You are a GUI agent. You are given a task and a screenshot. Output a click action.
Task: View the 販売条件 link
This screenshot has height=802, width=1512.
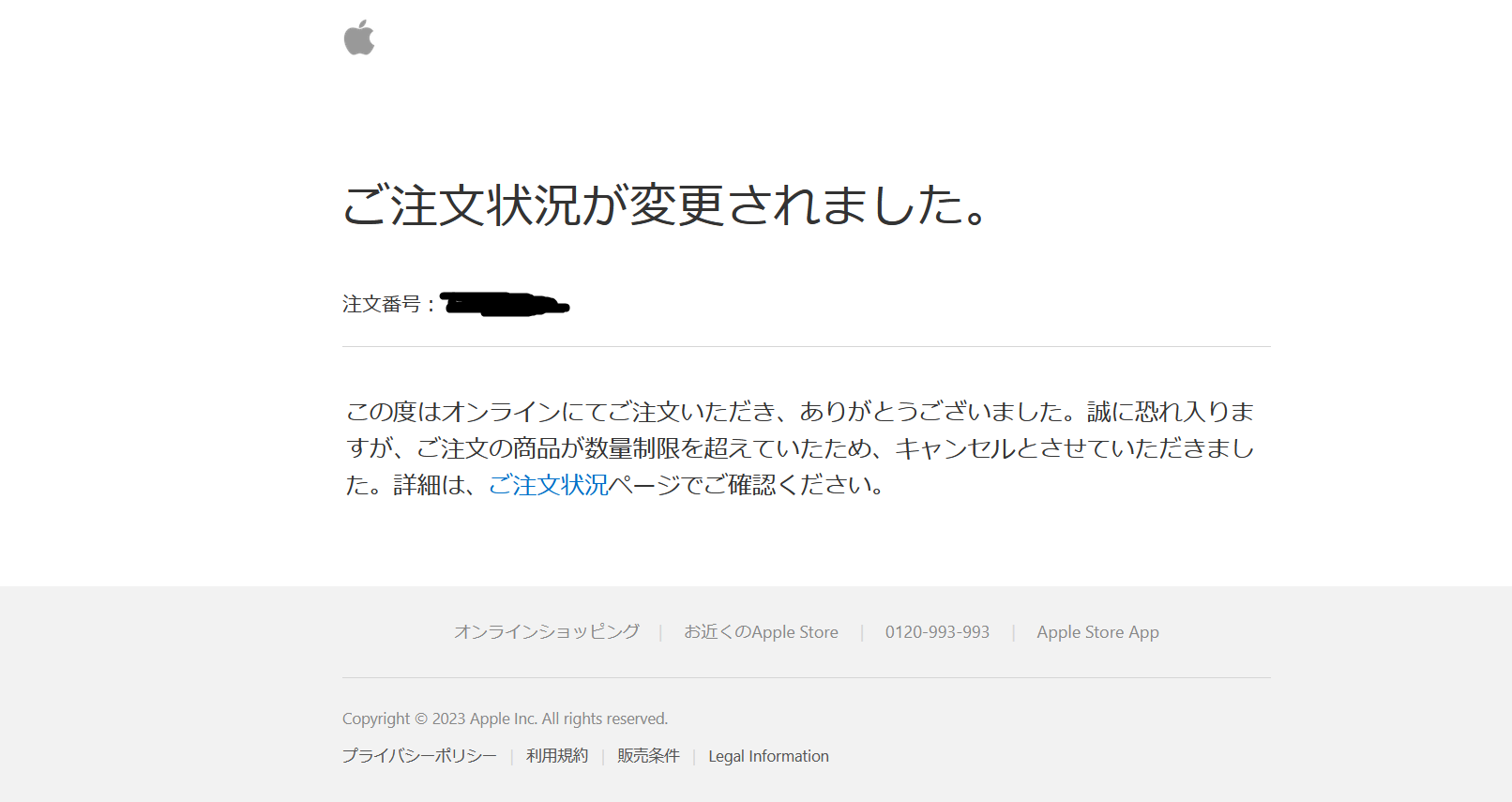tap(648, 756)
